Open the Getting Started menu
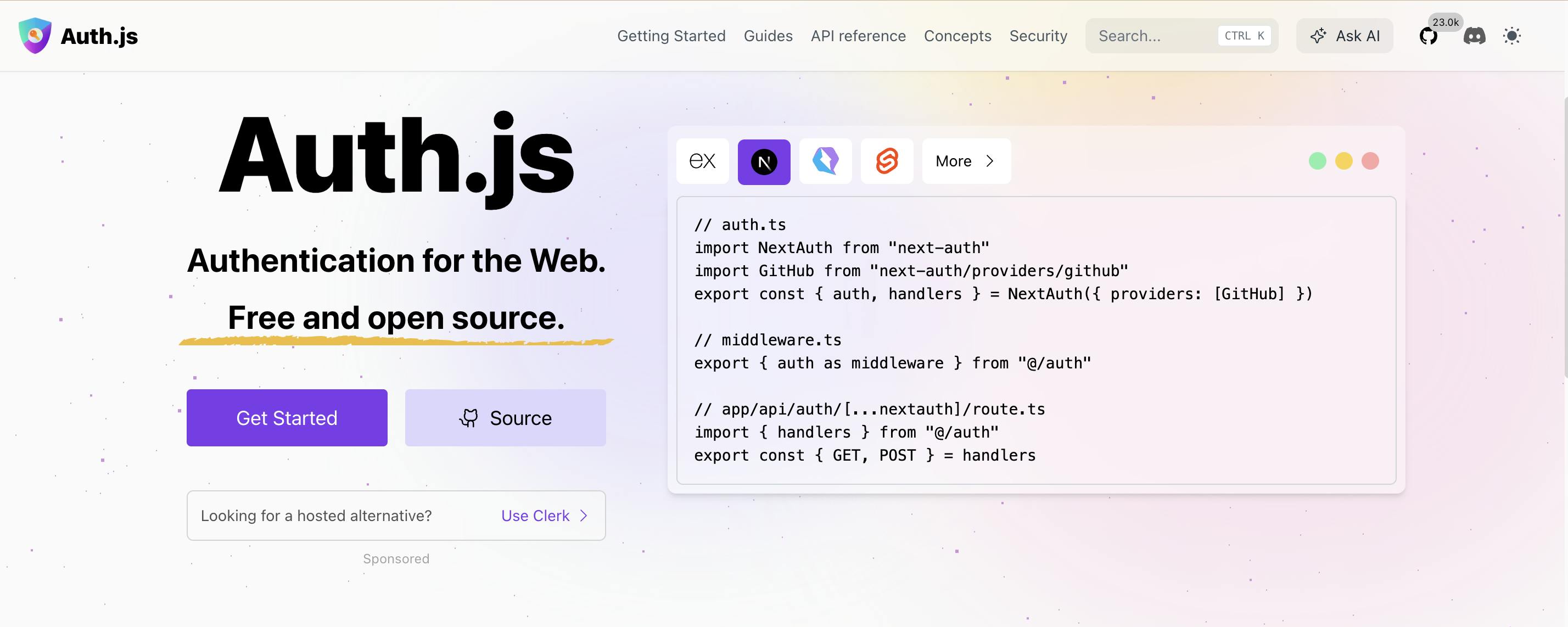 pos(671,36)
